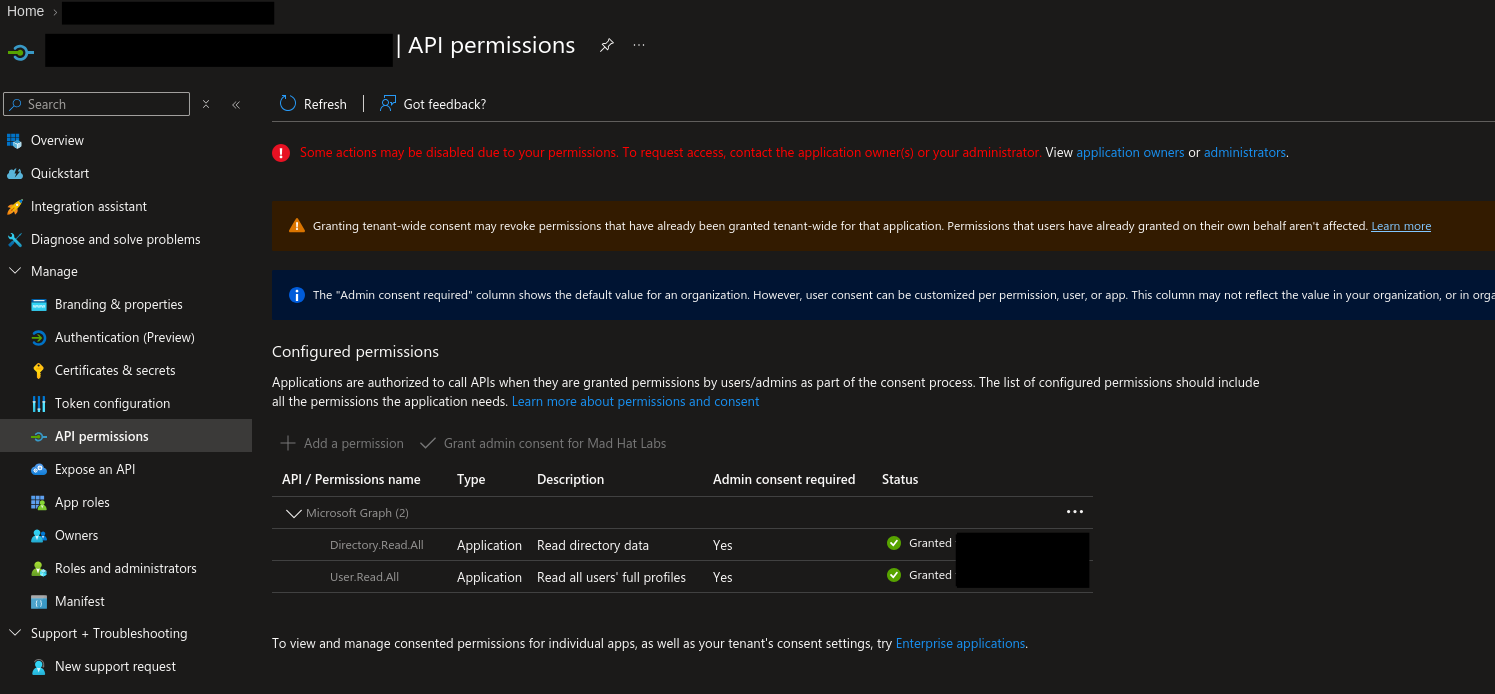The height and width of the screenshot is (694, 1495).
Task: Open Microsoft Graph row ellipsis menu
Action: pyautogui.click(x=1075, y=512)
